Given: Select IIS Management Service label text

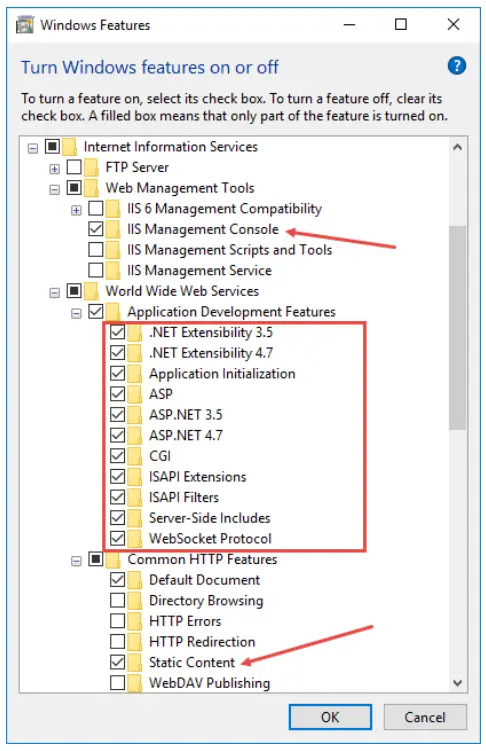Looking at the screenshot, I should click(x=199, y=271).
